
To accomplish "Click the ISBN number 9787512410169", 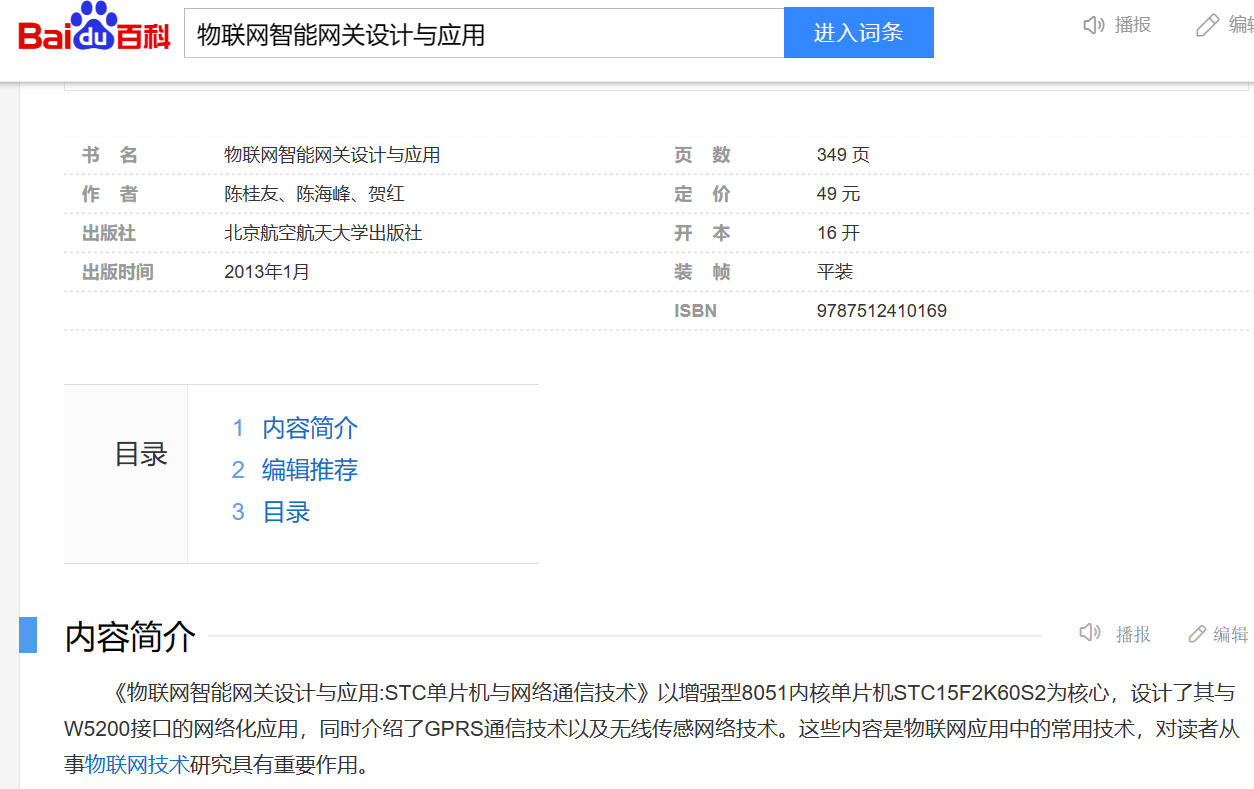I will click(881, 311).
